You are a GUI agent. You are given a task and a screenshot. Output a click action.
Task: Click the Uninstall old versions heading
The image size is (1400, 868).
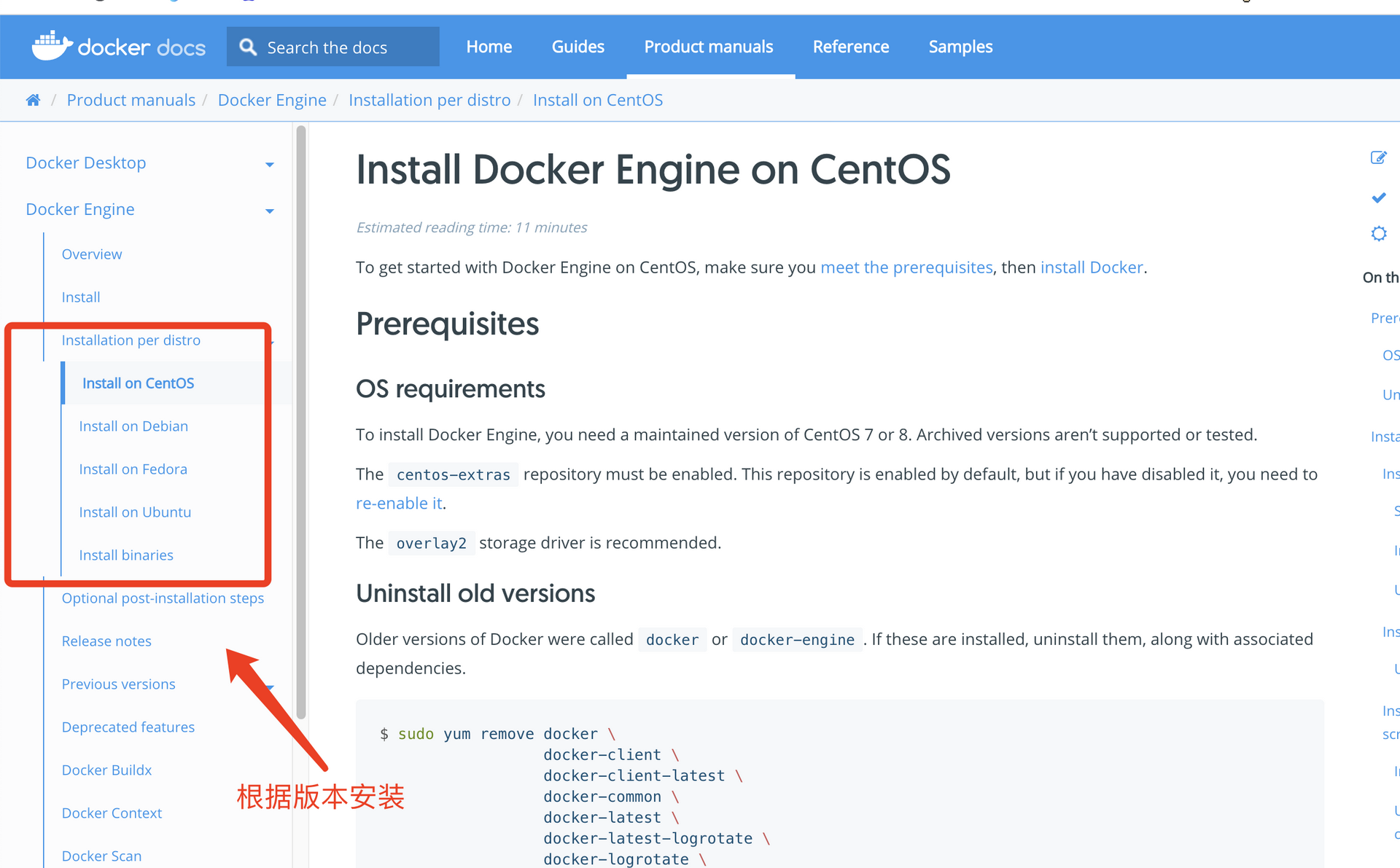click(x=475, y=593)
